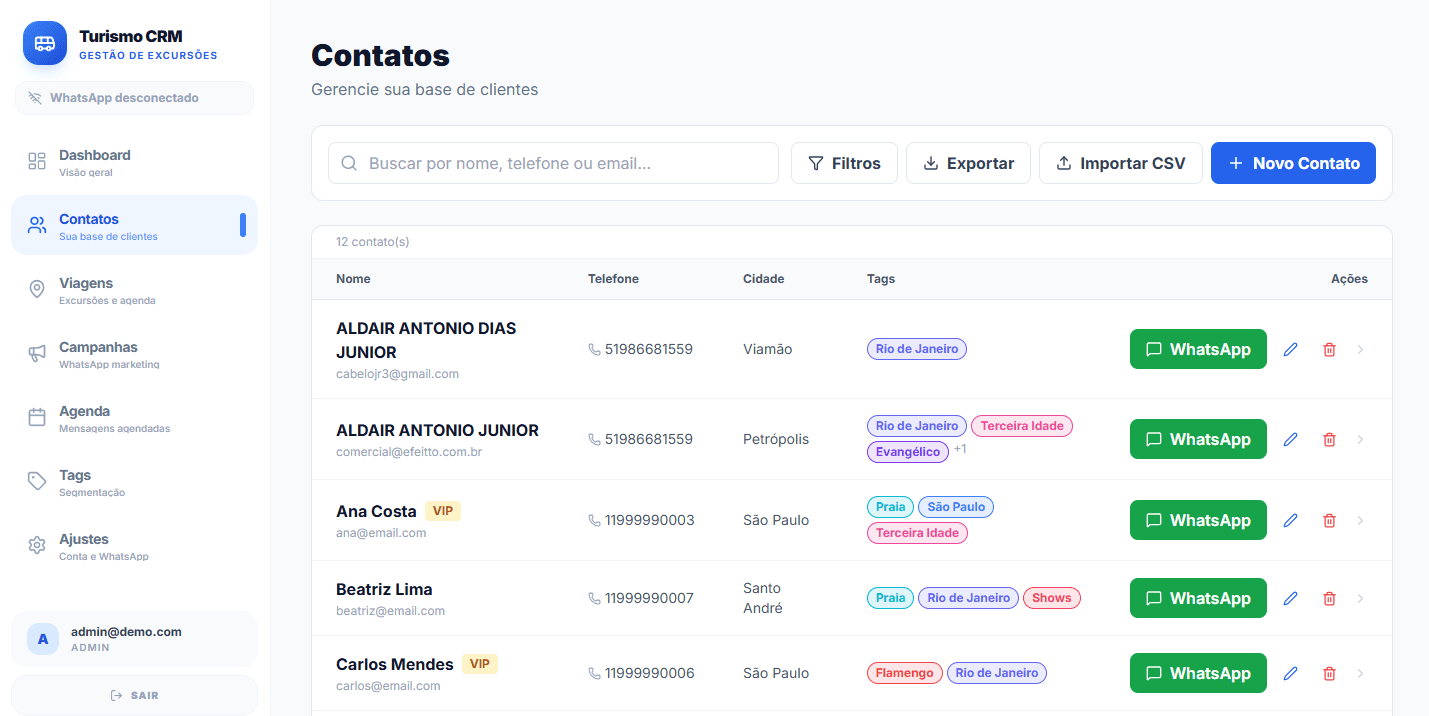Click the Turismo CRM bus logo icon

(44, 43)
